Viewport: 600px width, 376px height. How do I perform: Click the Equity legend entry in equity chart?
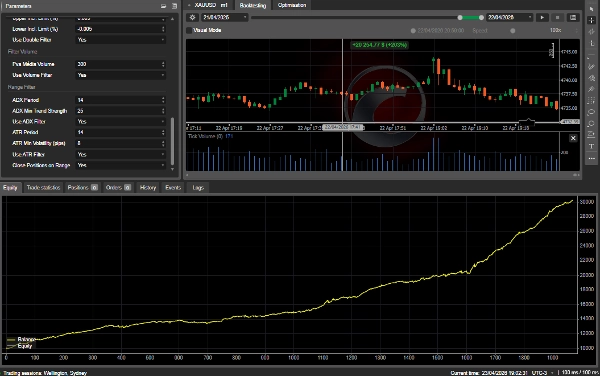pyautogui.click(x=20, y=346)
